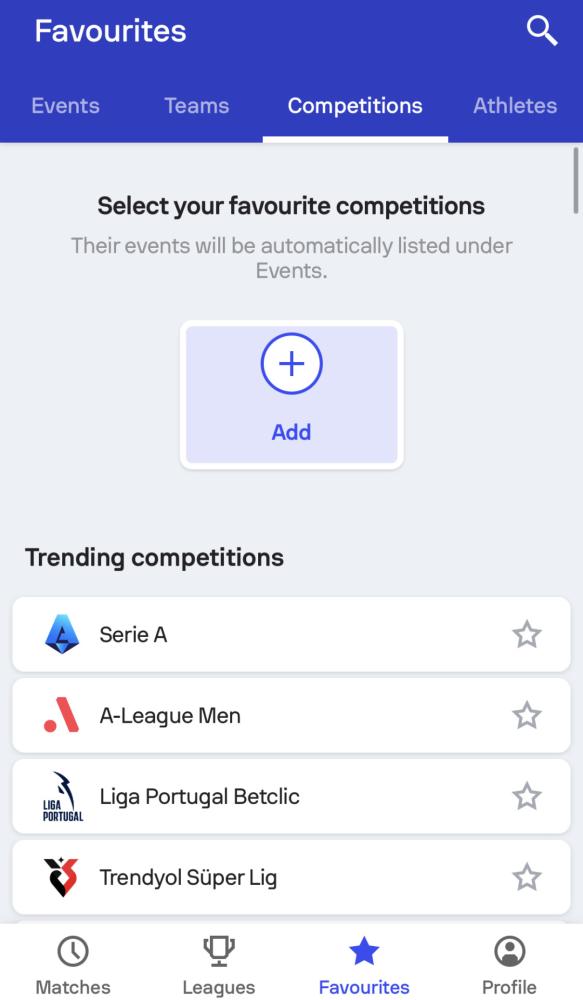Switch to the Events tab
Image resolution: width=583 pixels, height=1000 pixels.
(x=66, y=106)
